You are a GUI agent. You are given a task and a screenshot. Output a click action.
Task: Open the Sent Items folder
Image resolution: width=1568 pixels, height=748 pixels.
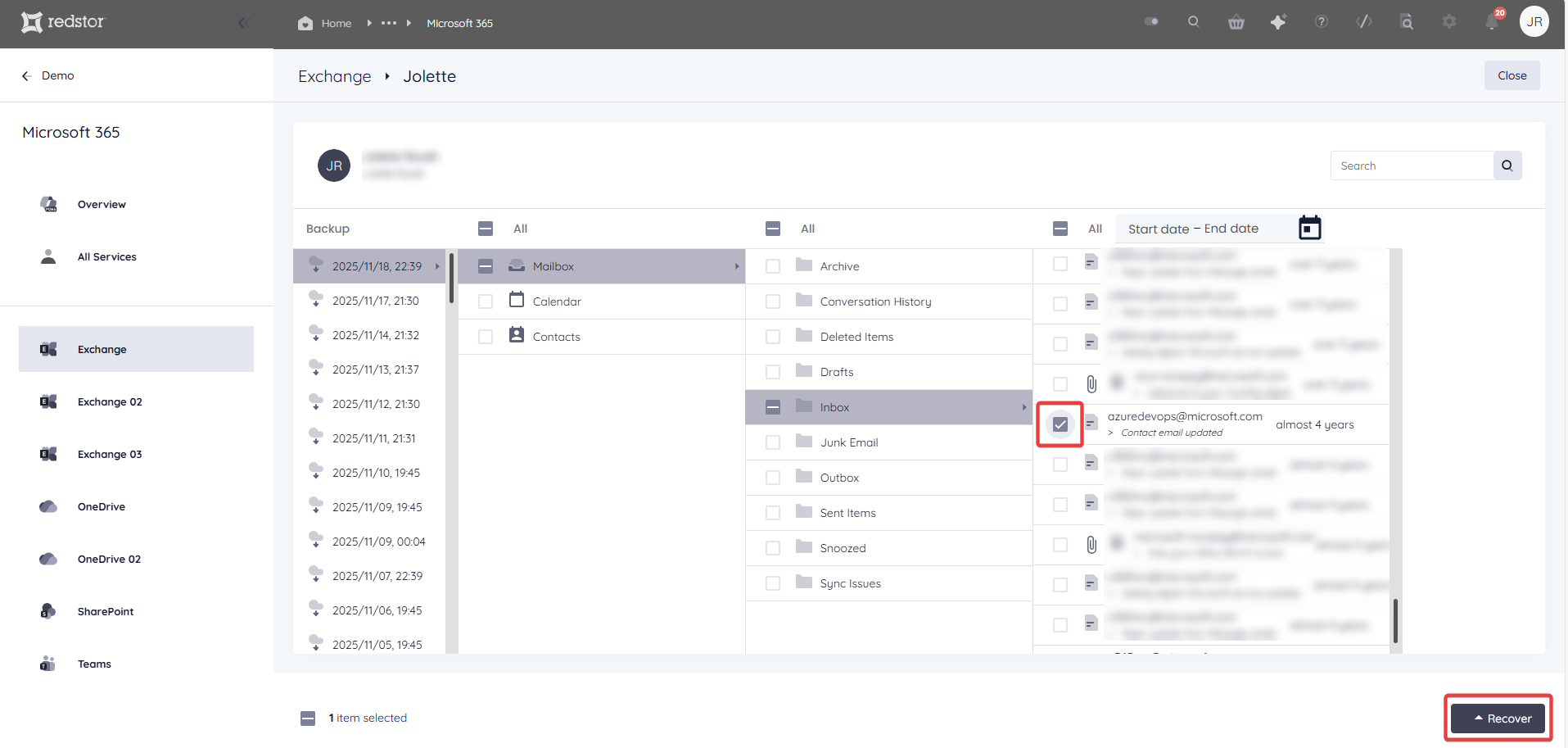pyautogui.click(x=888, y=513)
